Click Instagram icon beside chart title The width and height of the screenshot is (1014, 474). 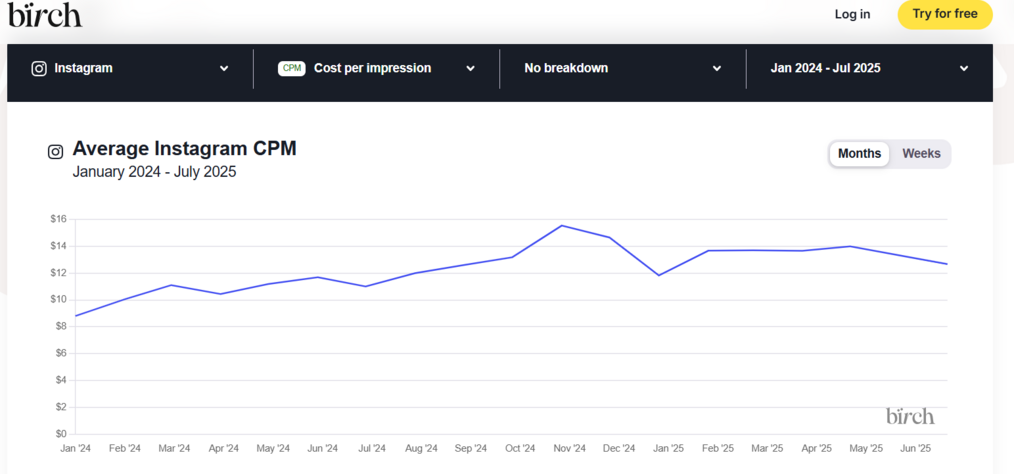point(56,152)
